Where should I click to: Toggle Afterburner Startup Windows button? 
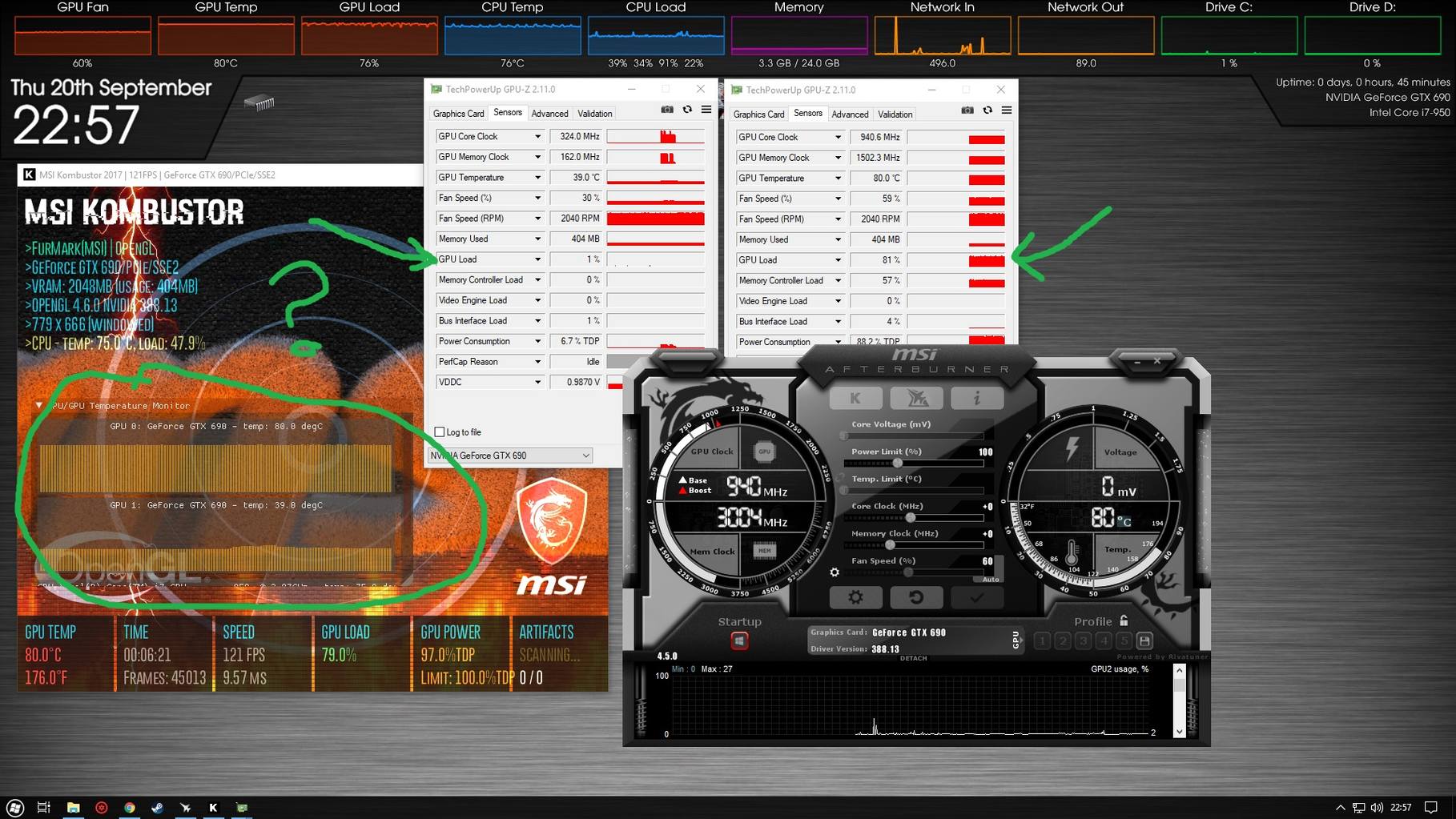tap(739, 640)
